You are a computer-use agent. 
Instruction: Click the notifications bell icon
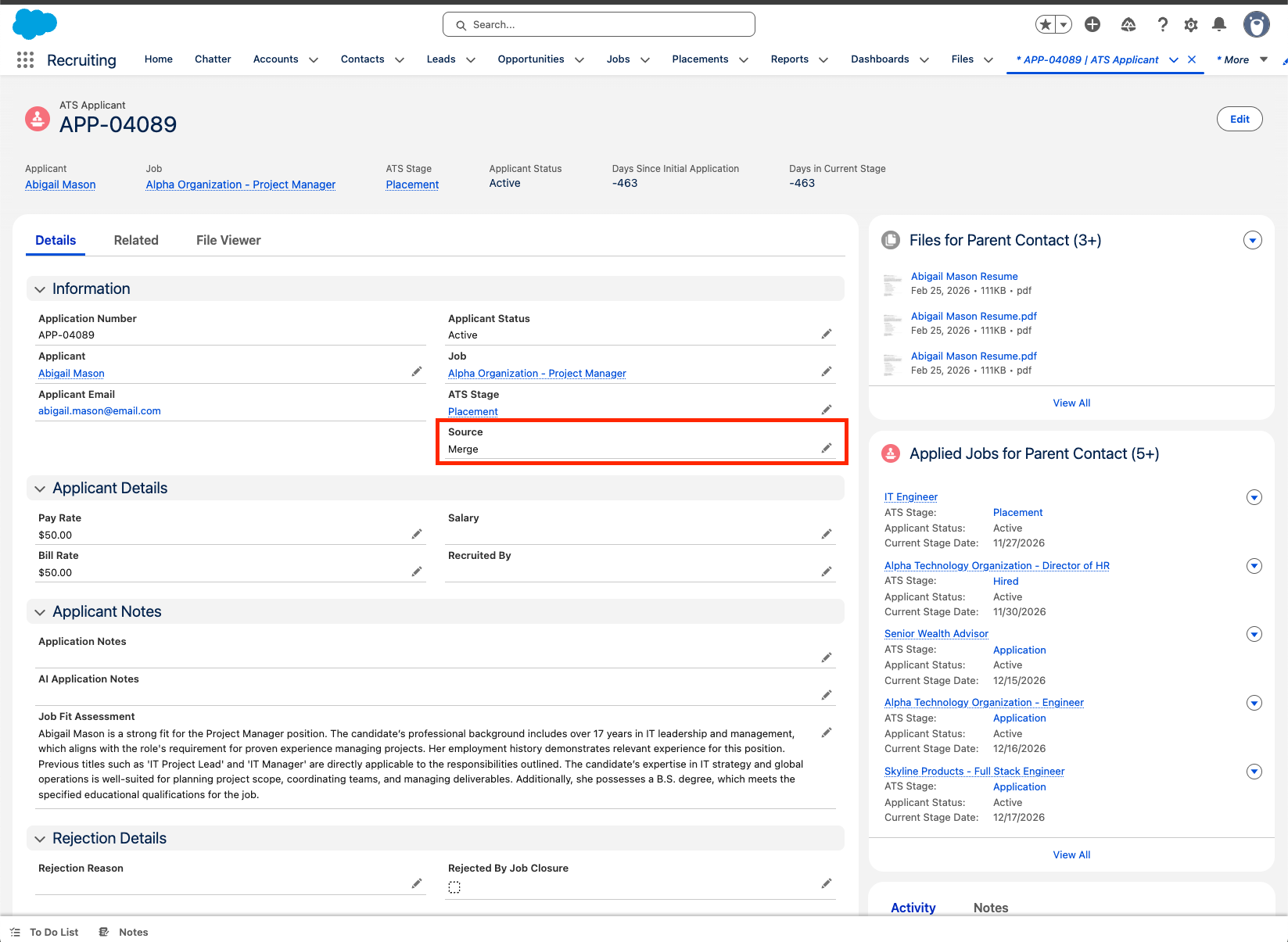(x=1218, y=25)
